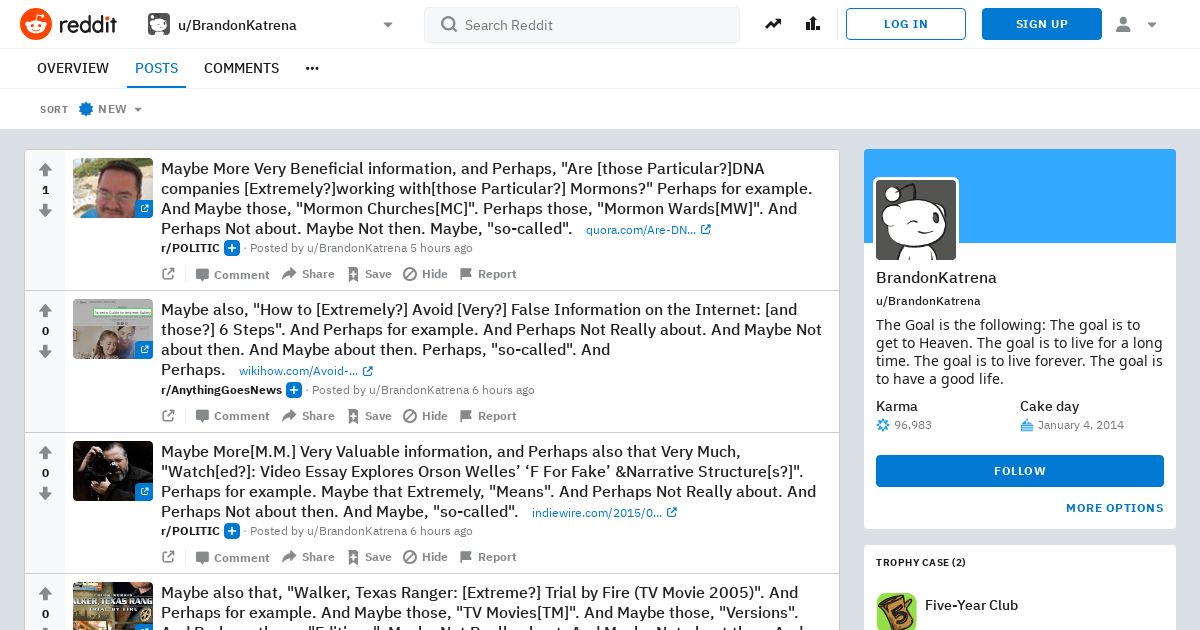Open the Reddit home logo
The height and width of the screenshot is (630, 1200).
pos(68,24)
